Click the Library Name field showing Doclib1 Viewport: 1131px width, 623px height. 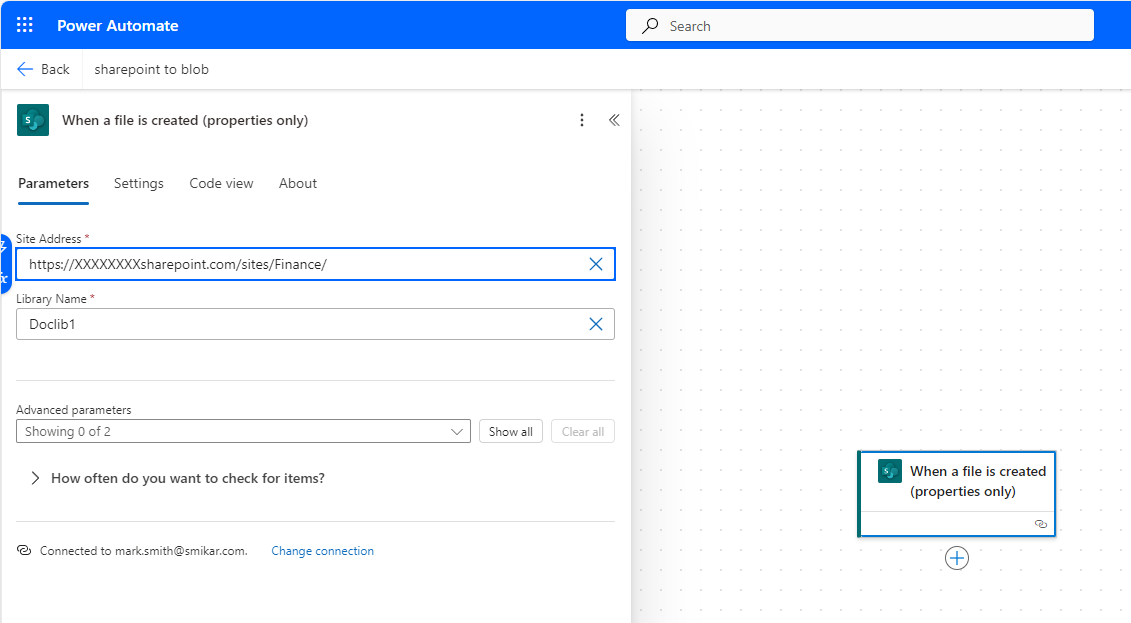point(315,324)
